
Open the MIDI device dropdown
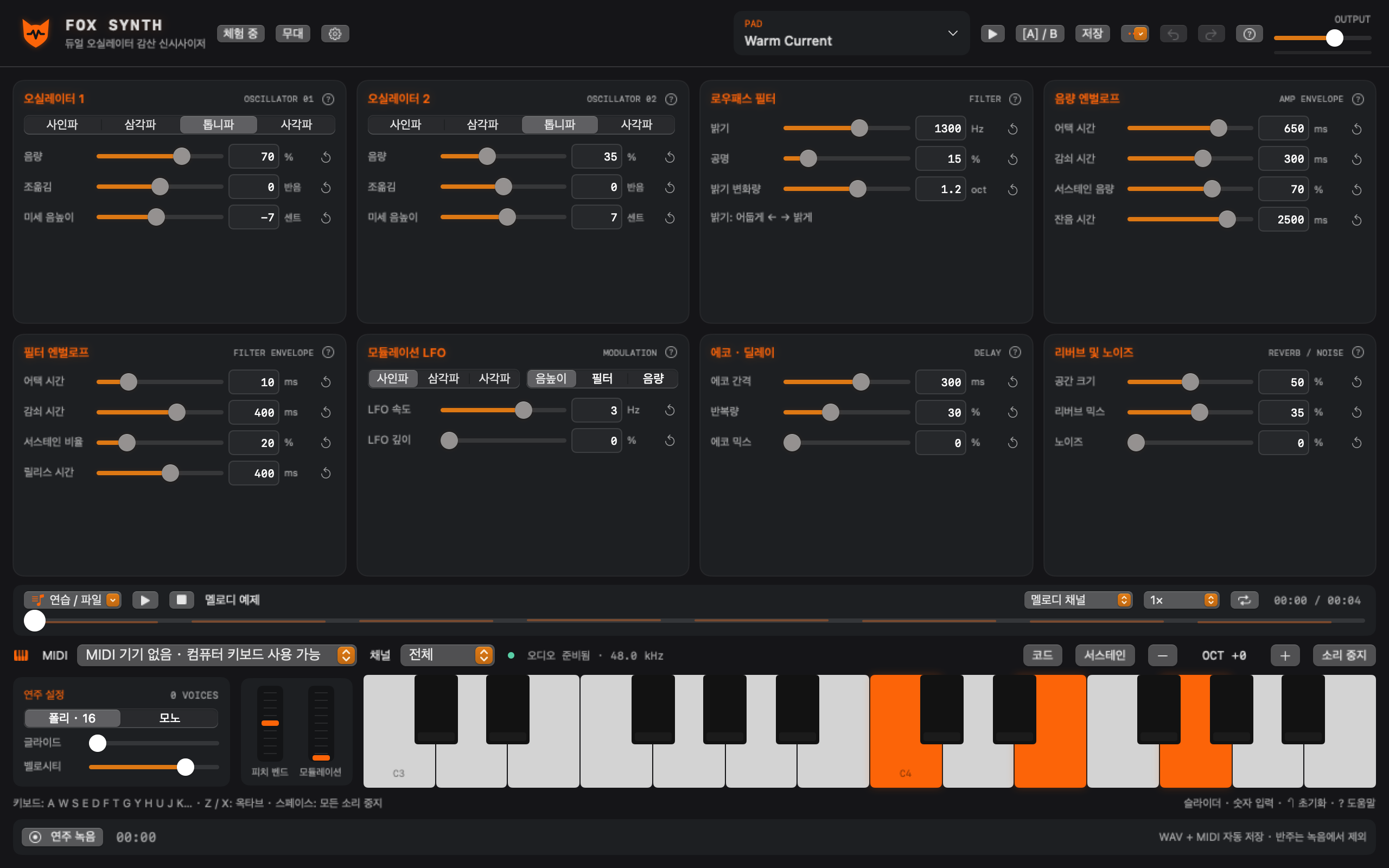[216, 655]
